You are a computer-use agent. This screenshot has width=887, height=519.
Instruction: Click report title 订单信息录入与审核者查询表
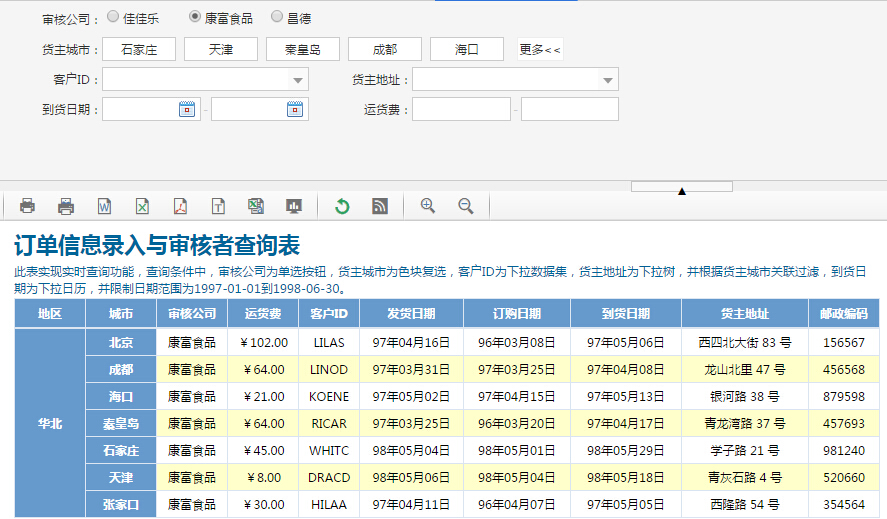(157, 245)
